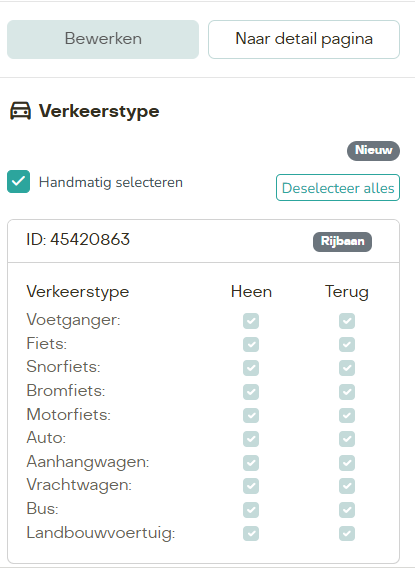
Task: Click the Rijbaan badge
Action: [x=342, y=242]
